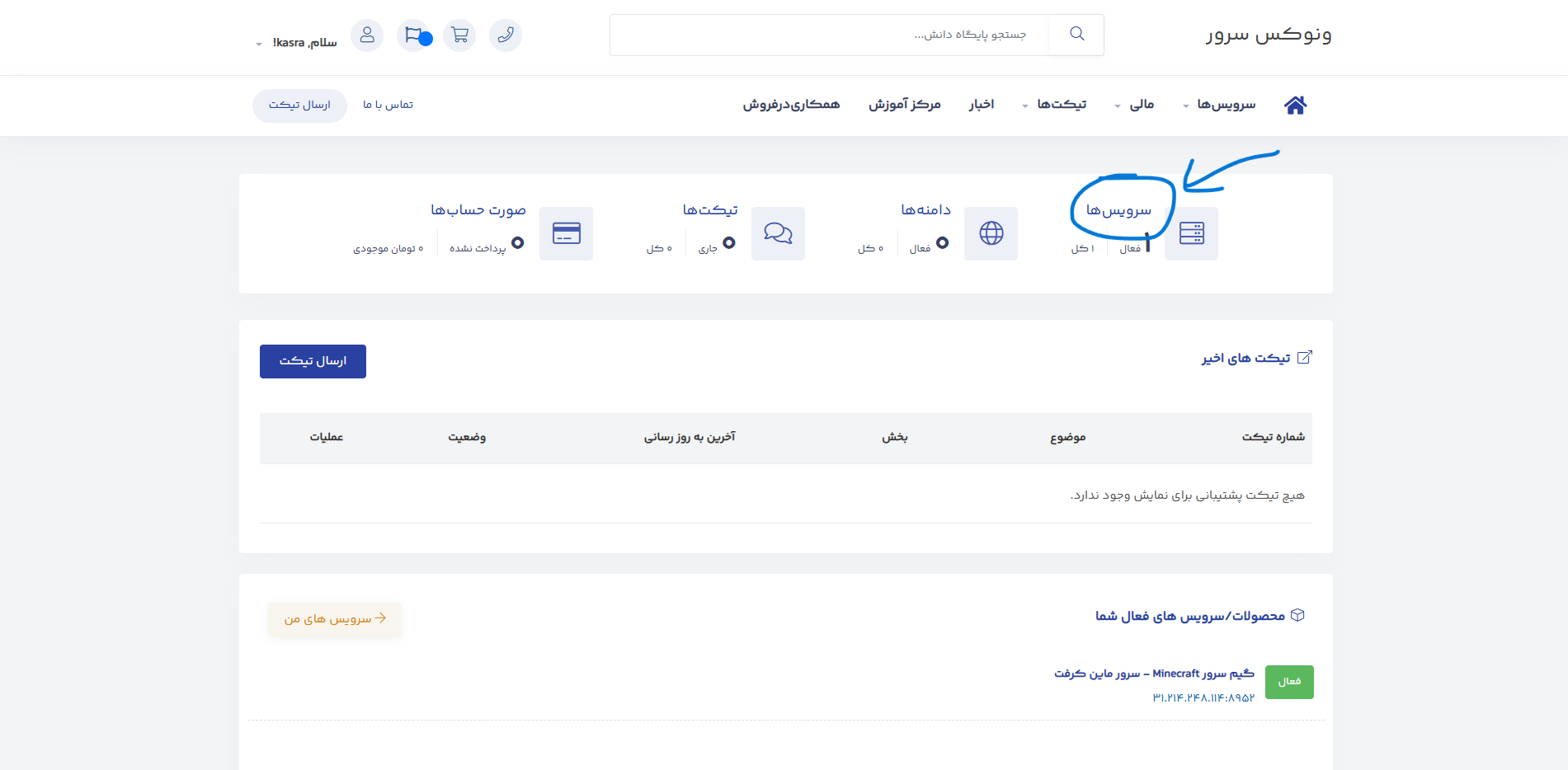The width and height of the screenshot is (1568, 770).
Task: Click the phone icon in the header
Action: 506,35
